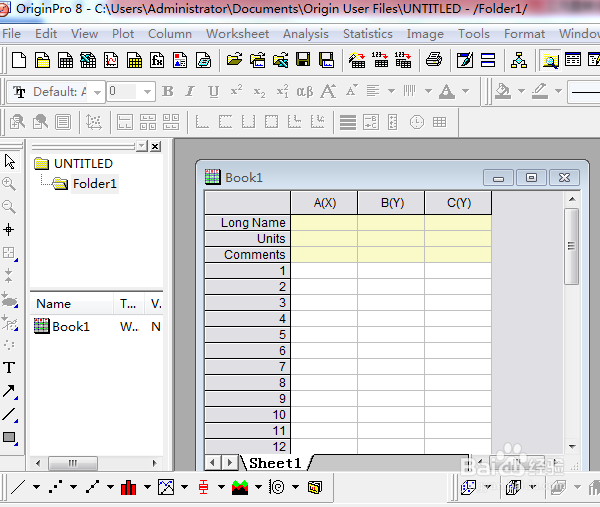Select the Rectangle drawing tool
This screenshot has width=600, height=507.
pyautogui.click(x=9, y=437)
